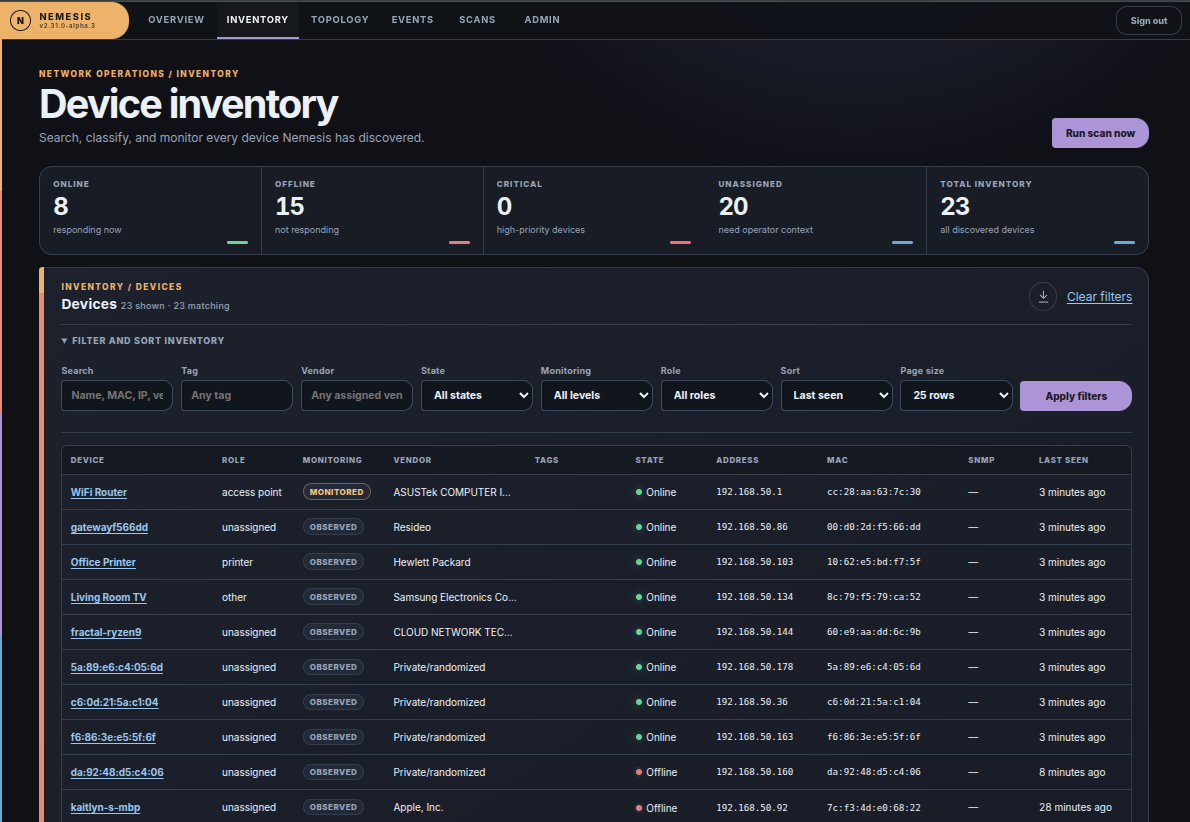
Task: Download the inventory export icon
Action: click(1043, 297)
